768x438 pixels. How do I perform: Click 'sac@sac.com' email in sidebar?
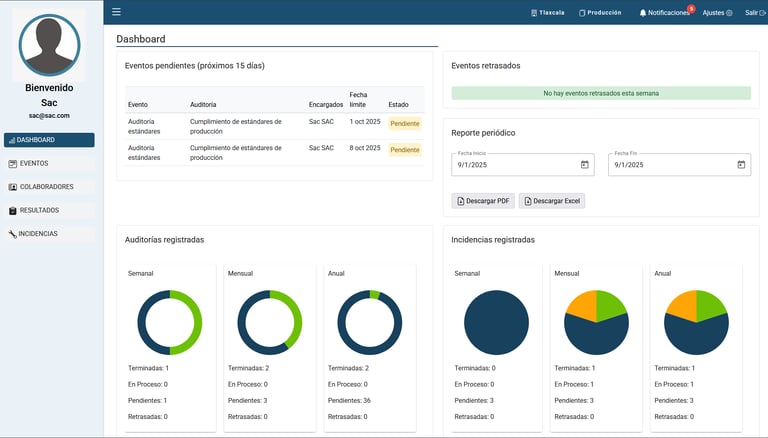pyautogui.click(x=49, y=116)
